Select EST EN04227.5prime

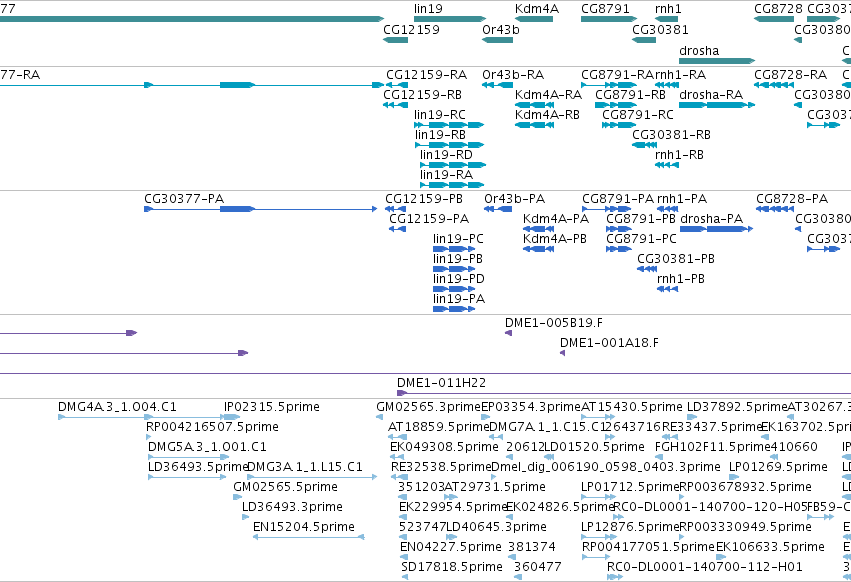[x=404, y=558]
